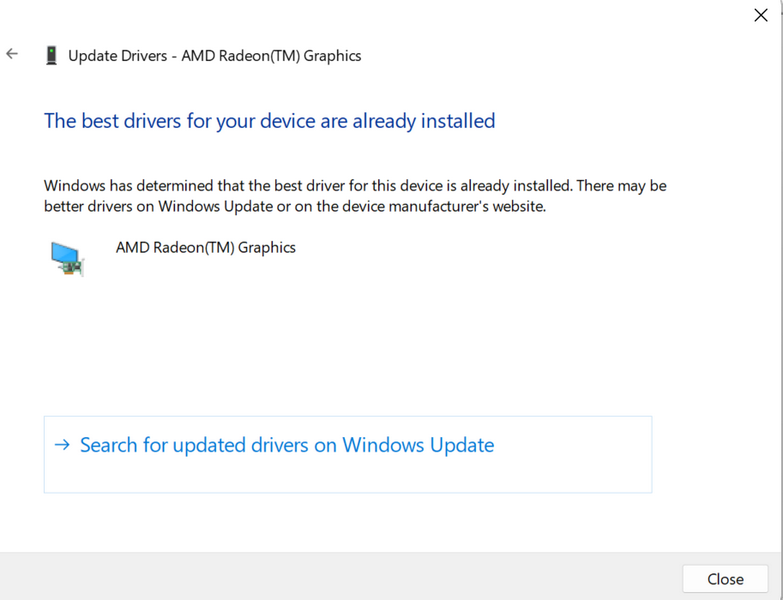Select the AMD Radeon(TM) Graphics device name label

[x=205, y=247]
